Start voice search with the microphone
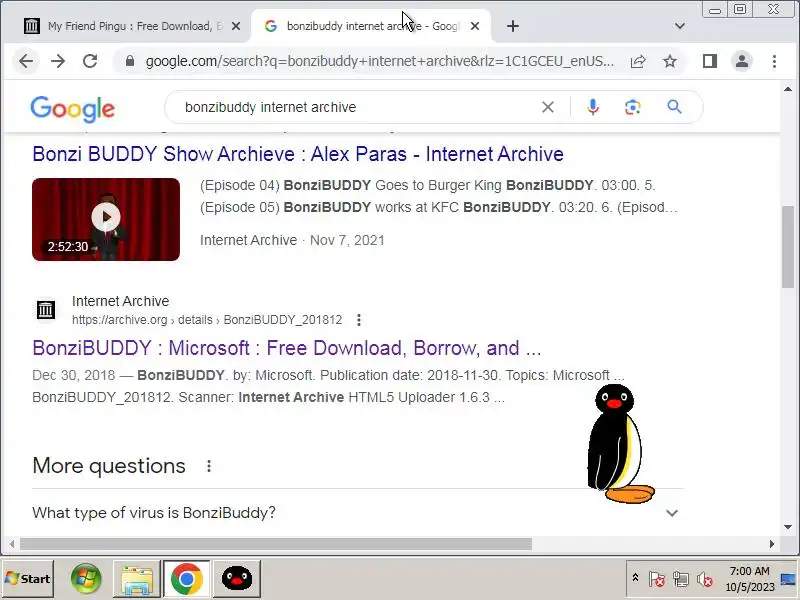800x600 pixels. (x=592, y=107)
